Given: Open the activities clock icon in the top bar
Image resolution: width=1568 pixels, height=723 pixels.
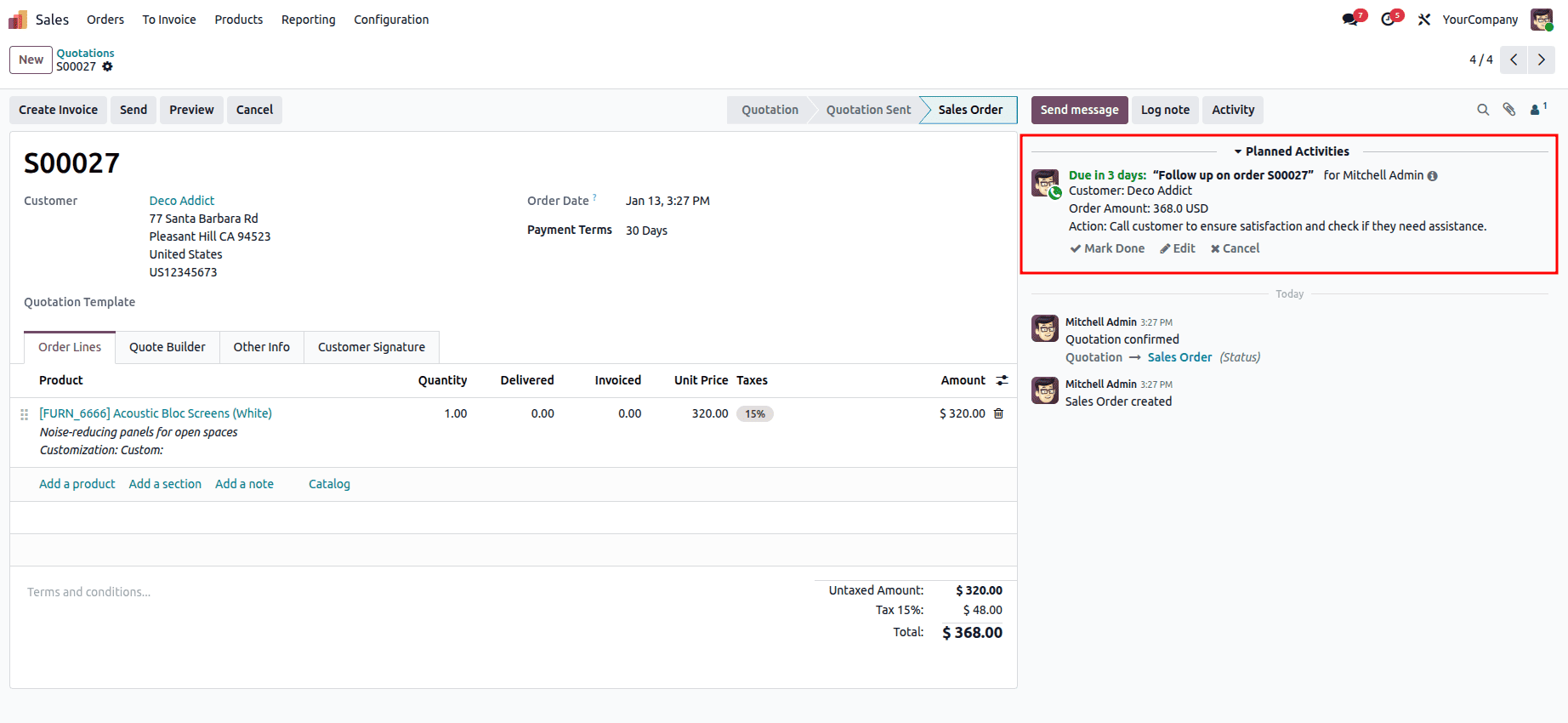Looking at the screenshot, I should [1389, 20].
